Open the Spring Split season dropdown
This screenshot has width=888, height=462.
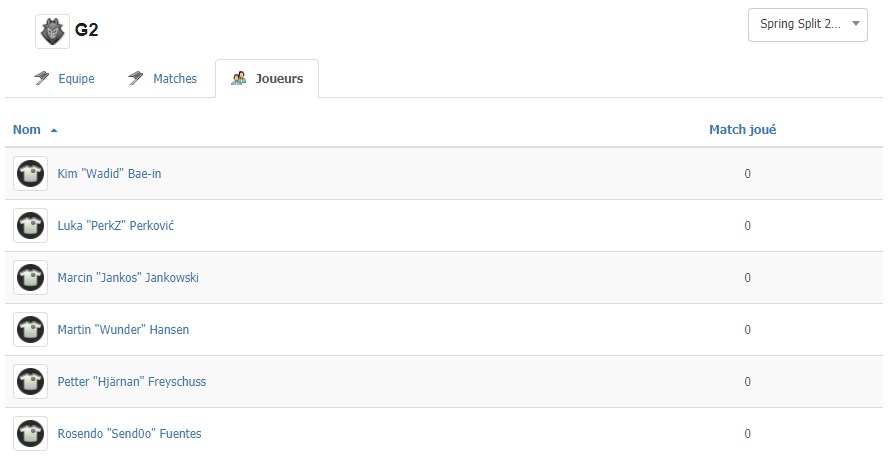point(808,25)
